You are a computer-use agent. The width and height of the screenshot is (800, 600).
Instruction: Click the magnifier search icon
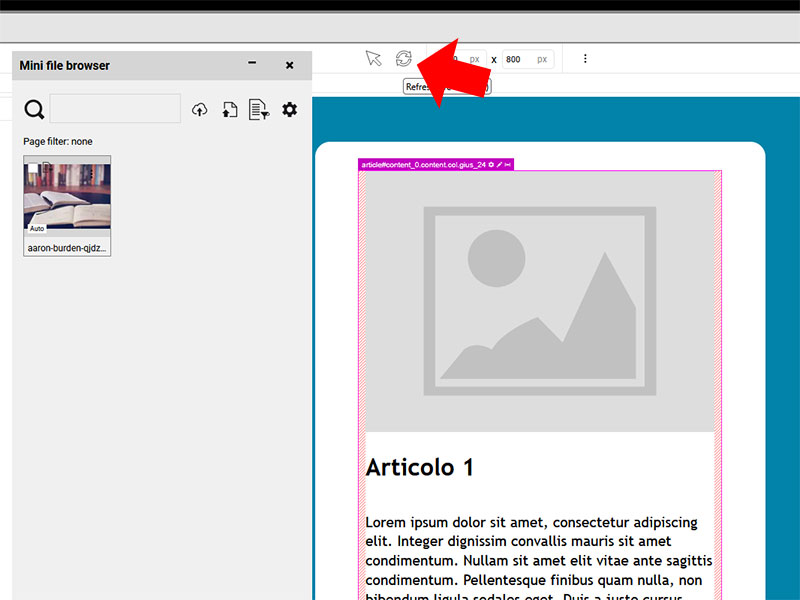pos(34,110)
